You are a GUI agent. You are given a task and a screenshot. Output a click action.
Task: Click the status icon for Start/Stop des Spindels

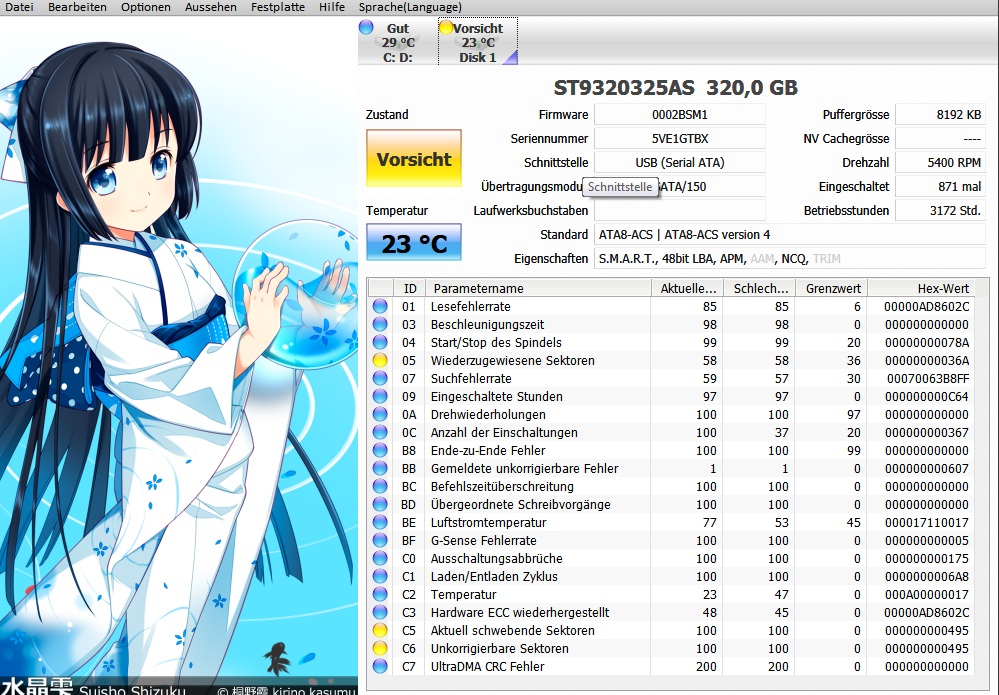pos(380,342)
